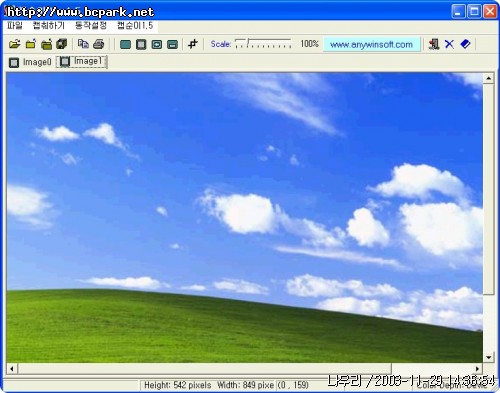
Task: Click the open folder toolbar icon
Action: [14, 44]
